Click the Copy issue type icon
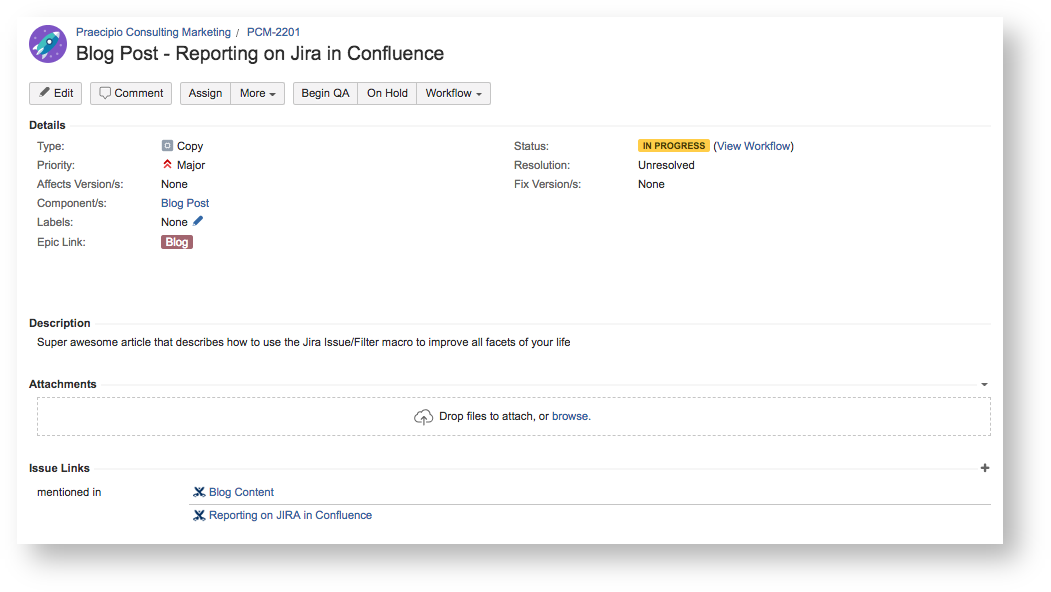This screenshot has height=592, width=1051. (167, 145)
